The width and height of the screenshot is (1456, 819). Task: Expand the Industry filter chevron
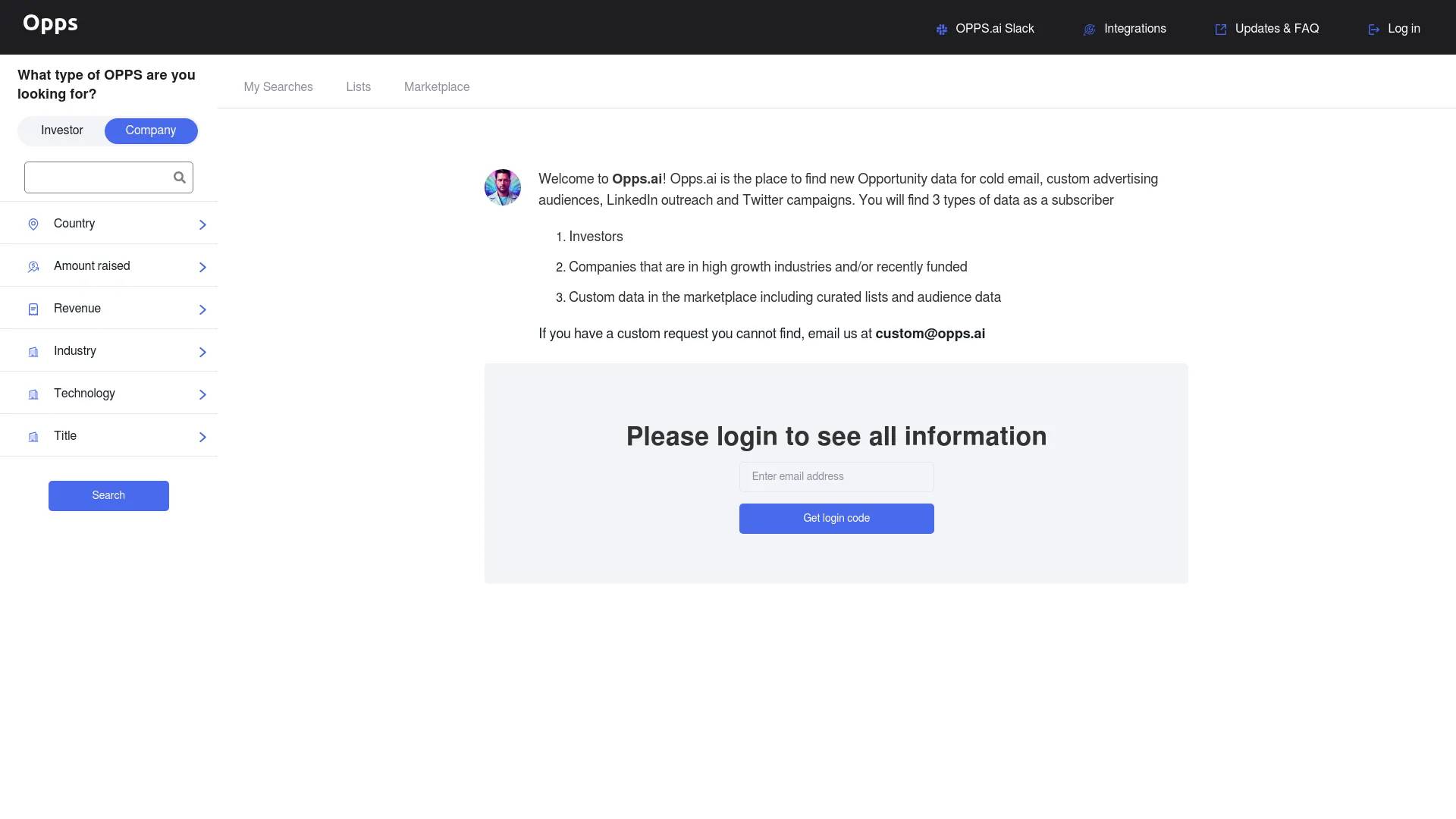(x=202, y=352)
